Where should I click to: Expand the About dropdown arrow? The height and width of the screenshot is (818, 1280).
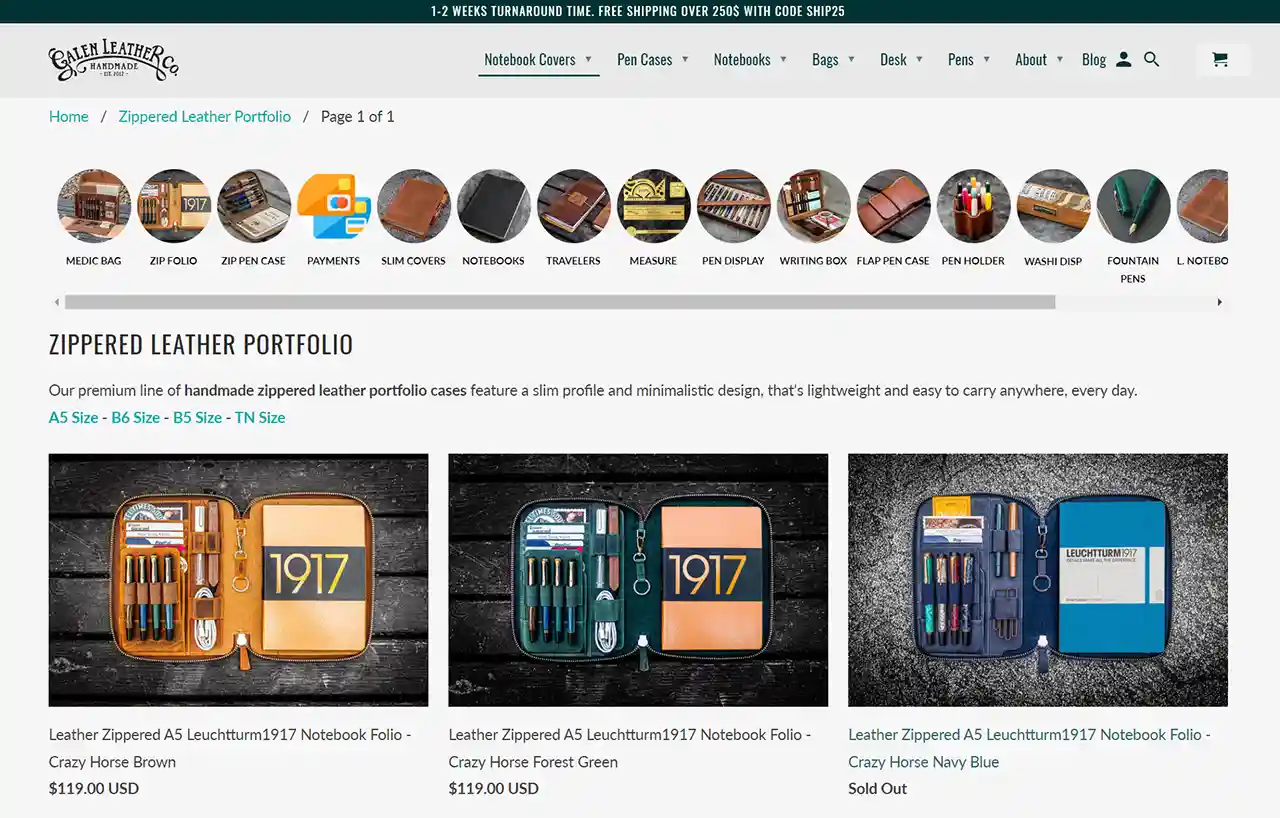(1059, 59)
